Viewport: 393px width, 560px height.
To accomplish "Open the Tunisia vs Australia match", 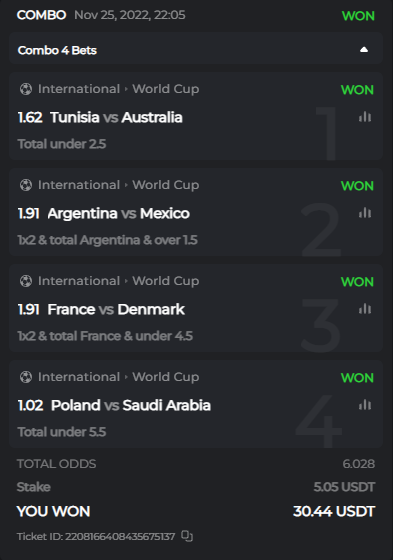I will point(116,118).
